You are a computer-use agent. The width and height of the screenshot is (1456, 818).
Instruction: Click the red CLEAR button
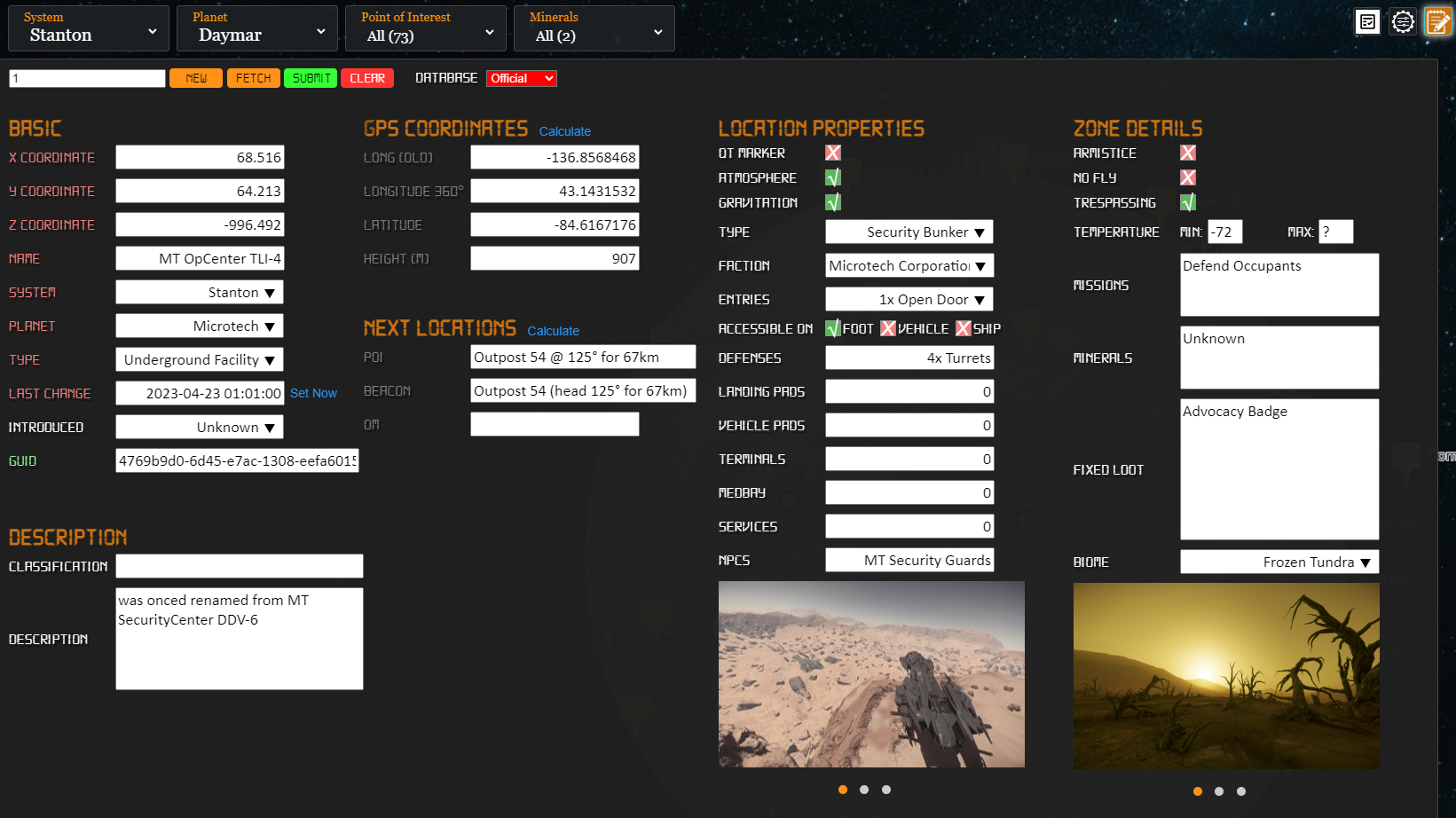367,78
